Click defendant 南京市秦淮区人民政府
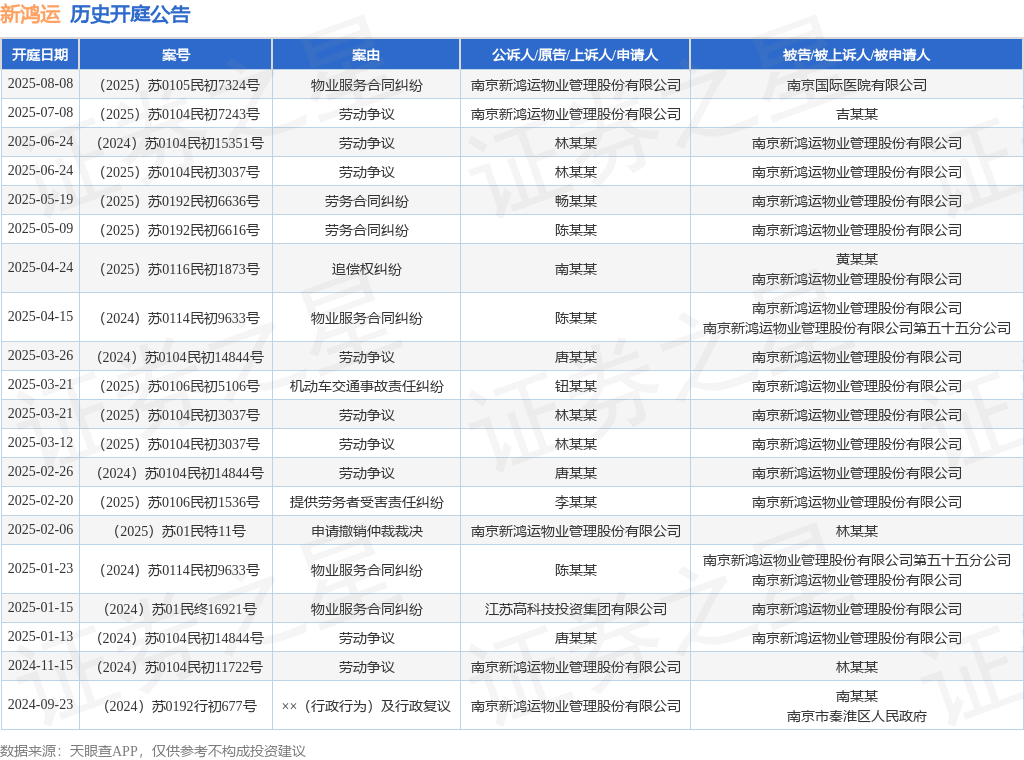The image size is (1024, 760). [857, 716]
